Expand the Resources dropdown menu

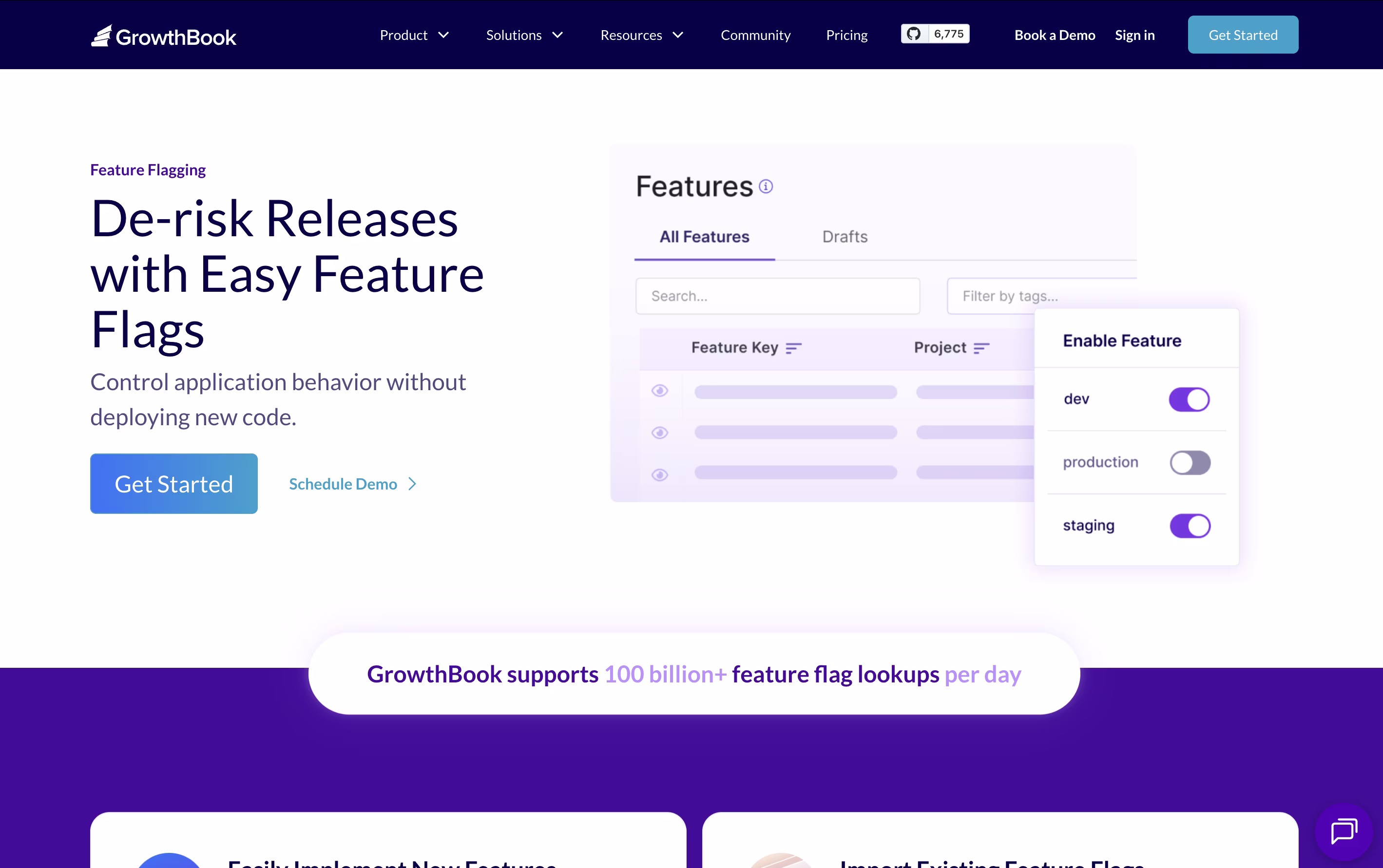tap(642, 35)
